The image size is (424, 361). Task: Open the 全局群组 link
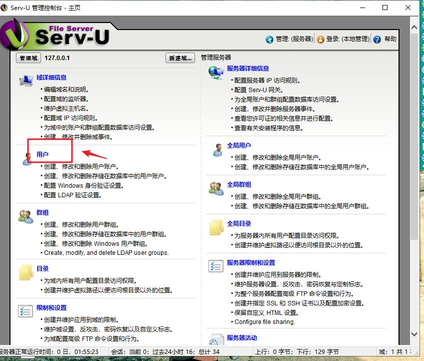(239, 184)
